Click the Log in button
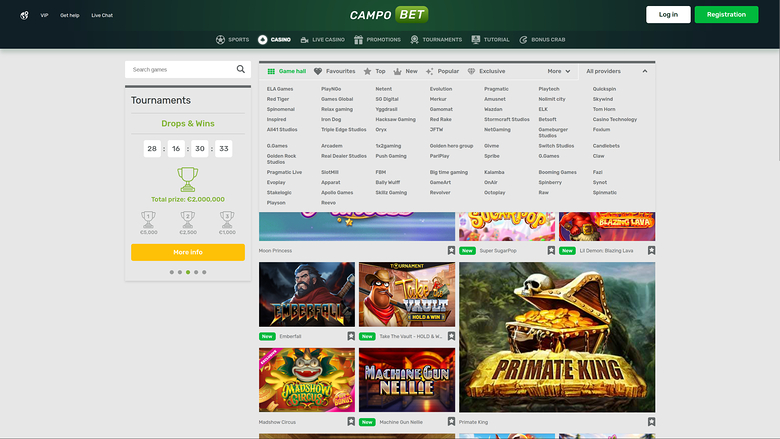 pyautogui.click(x=668, y=14)
